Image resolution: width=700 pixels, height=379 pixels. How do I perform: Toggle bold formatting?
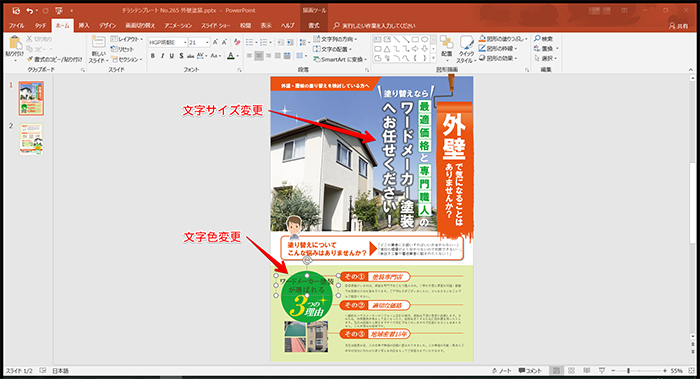153,56
